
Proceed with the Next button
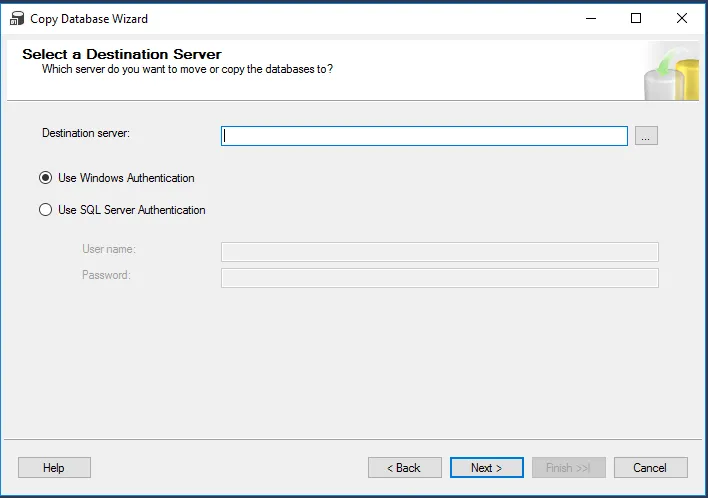point(487,468)
